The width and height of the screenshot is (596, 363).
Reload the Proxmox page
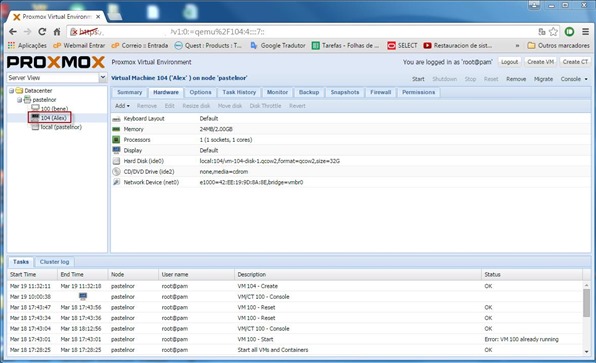coord(42,32)
